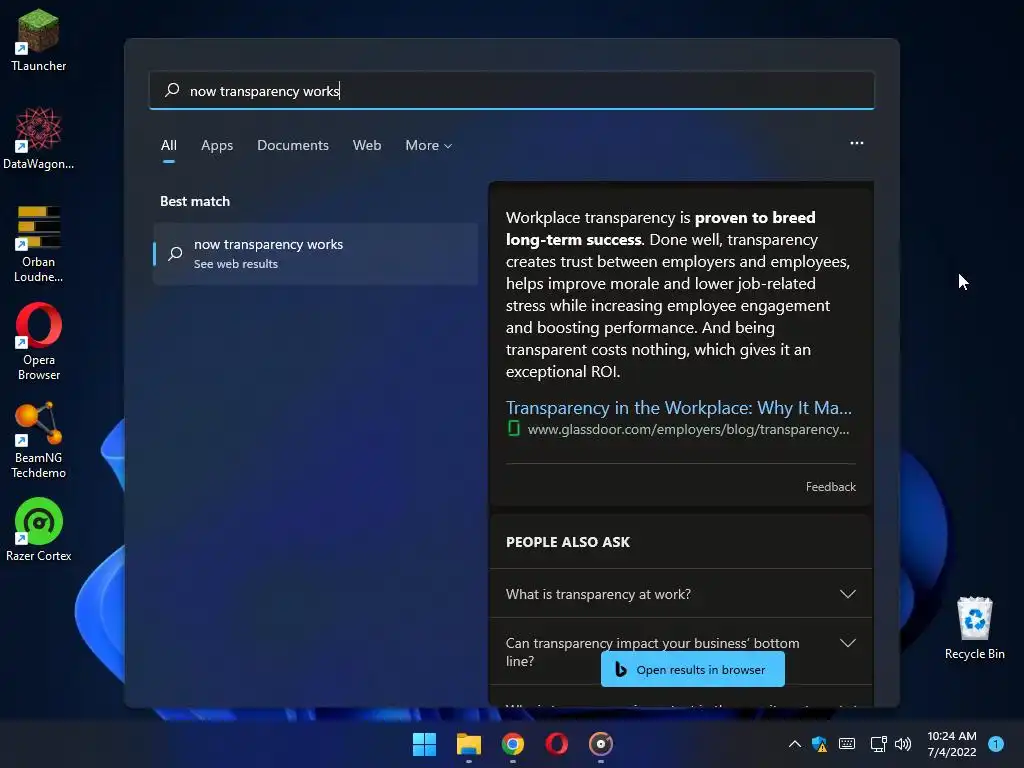The image size is (1024, 768).
Task: Click the 'Best match' heading
Action: click(195, 201)
